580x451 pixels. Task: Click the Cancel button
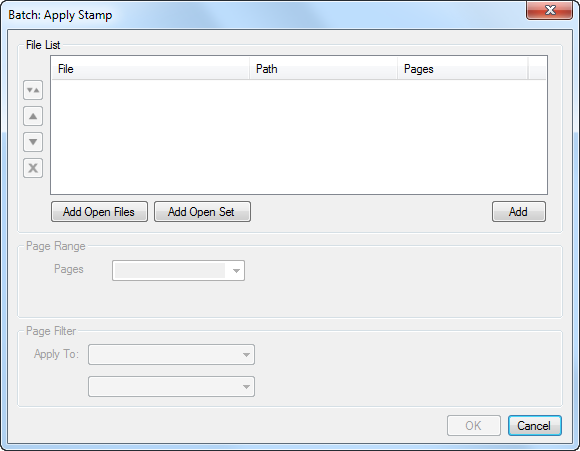[535, 425]
